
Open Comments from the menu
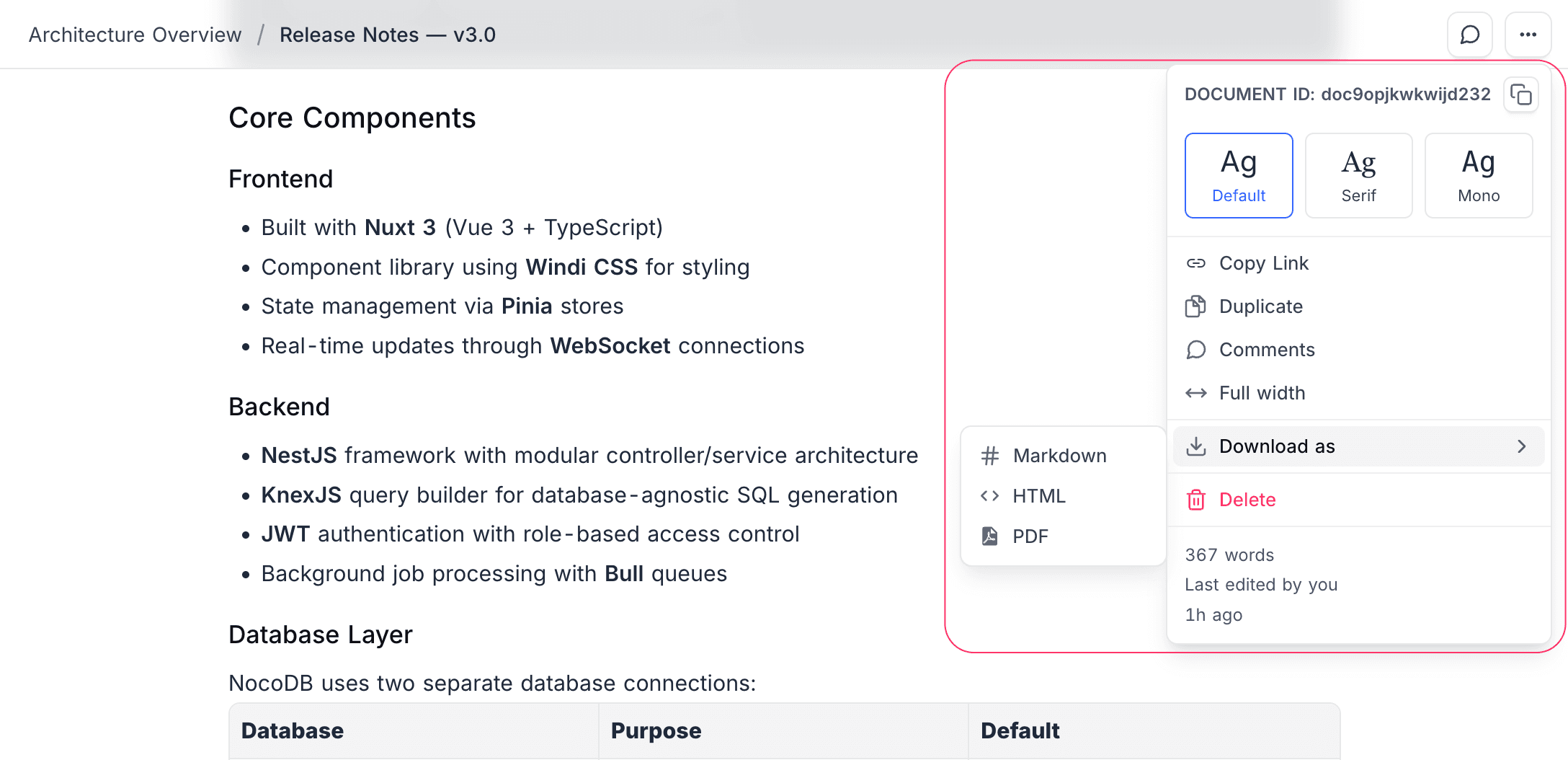coord(1267,350)
